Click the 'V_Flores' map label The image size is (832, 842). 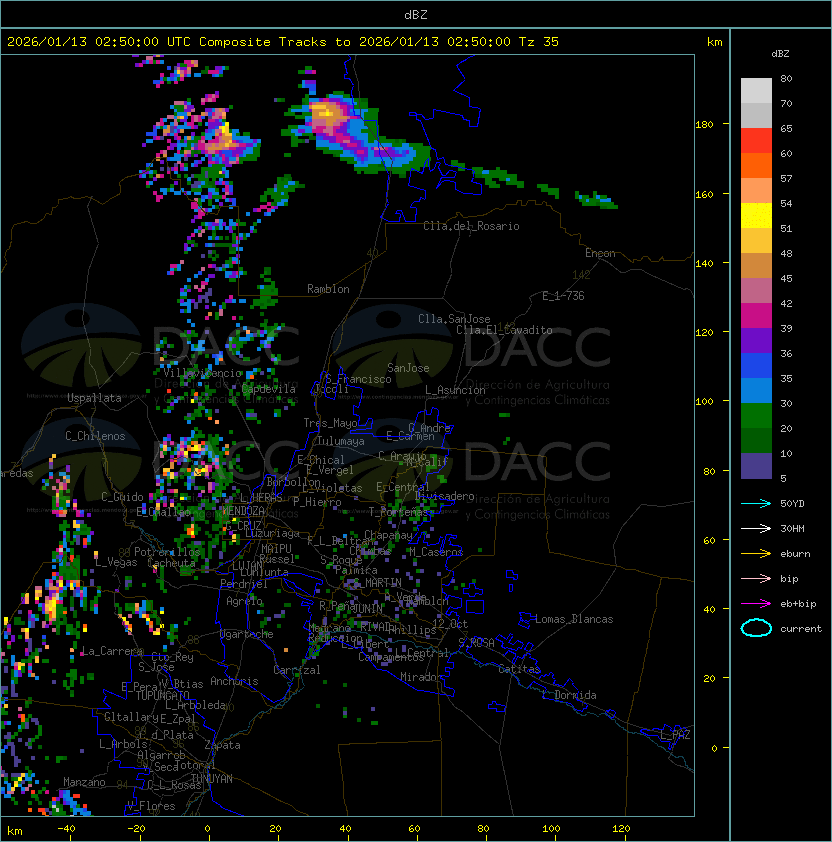151,806
